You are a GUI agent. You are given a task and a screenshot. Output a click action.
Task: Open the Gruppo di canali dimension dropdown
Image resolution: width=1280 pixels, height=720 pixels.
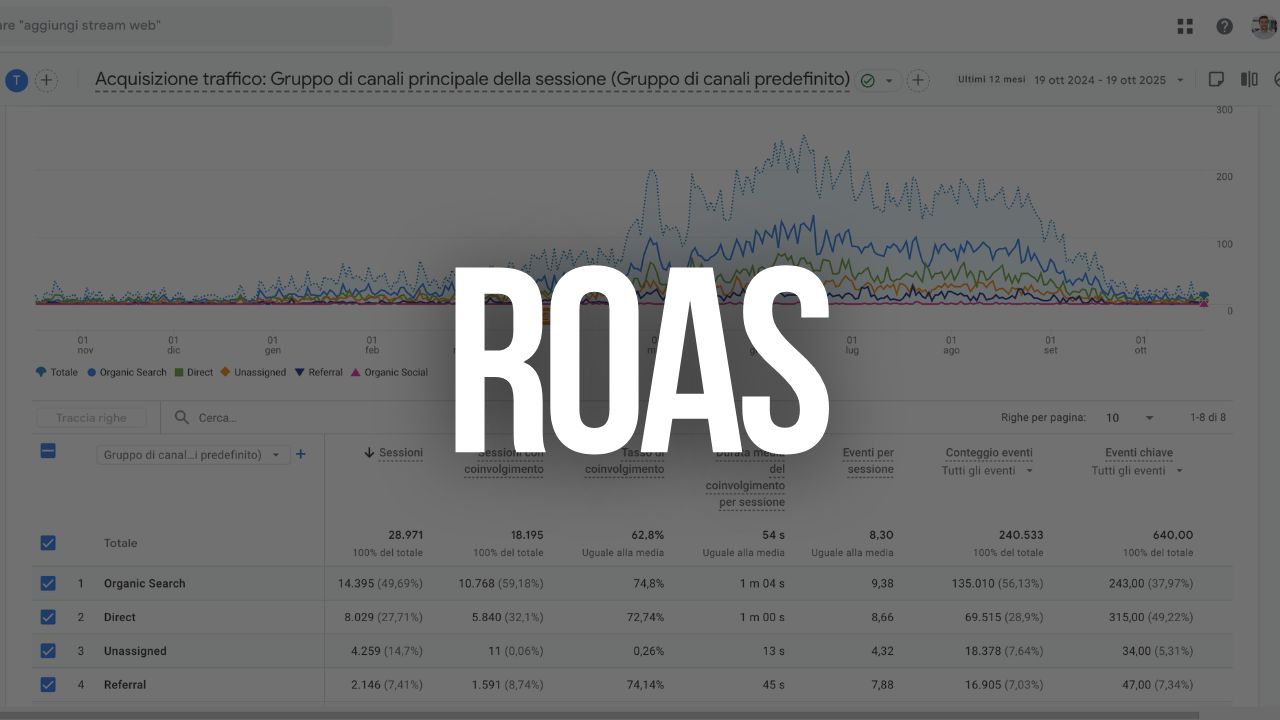pos(193,454)
